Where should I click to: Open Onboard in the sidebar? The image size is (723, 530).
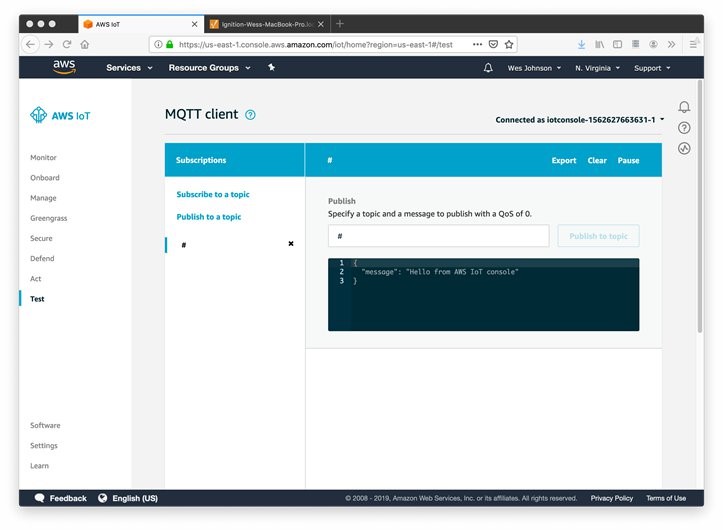point(45,178)
